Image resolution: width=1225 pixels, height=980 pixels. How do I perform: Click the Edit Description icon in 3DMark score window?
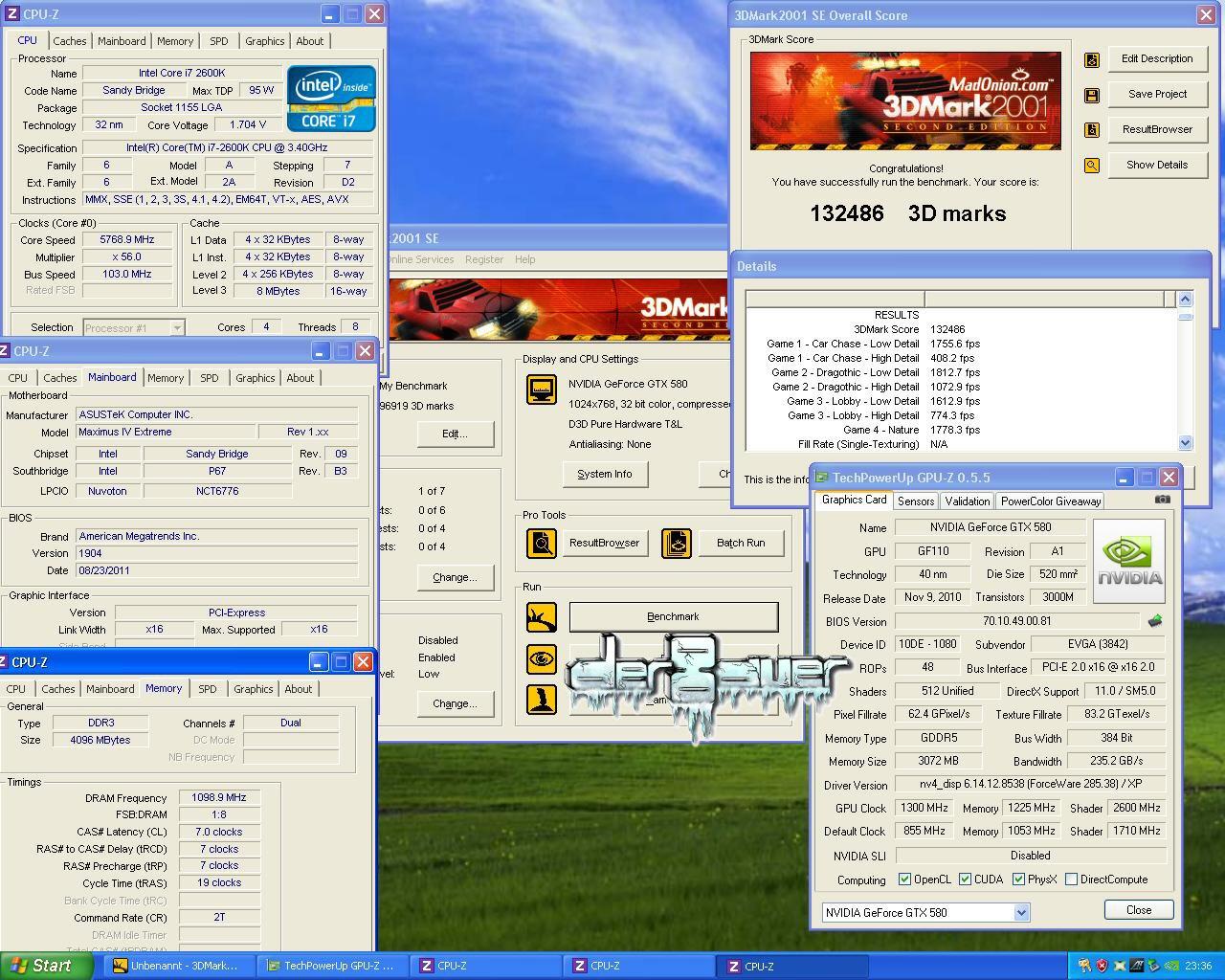click(1091, 60)
